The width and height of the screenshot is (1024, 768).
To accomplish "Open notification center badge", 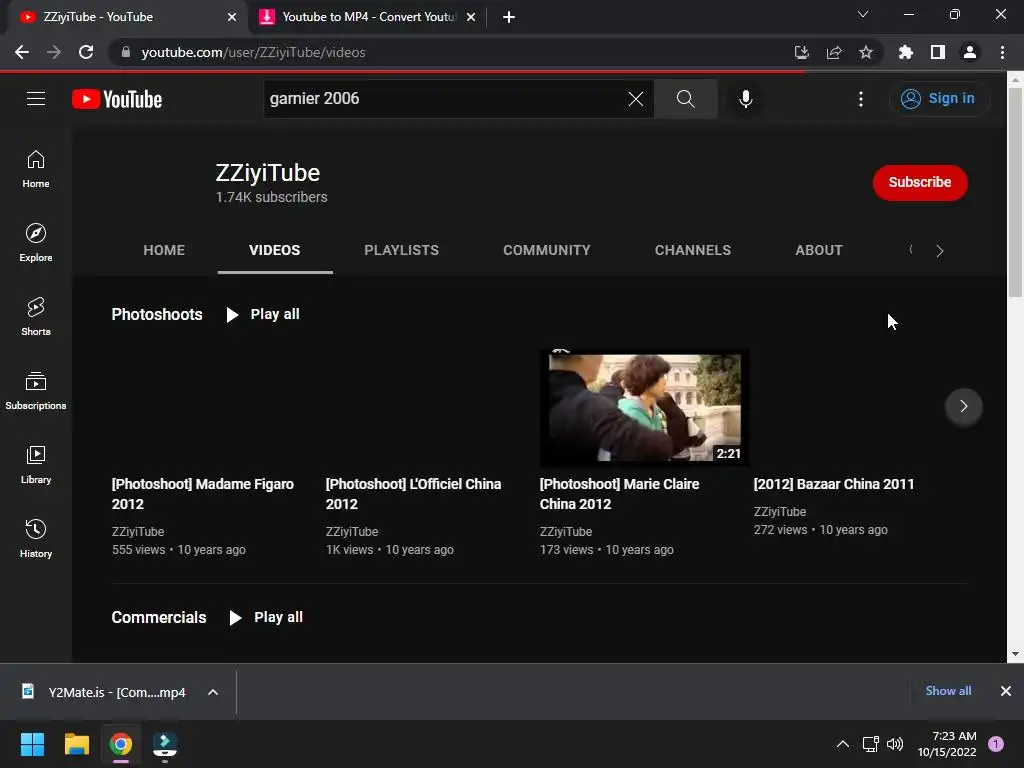I will coord(995,744).
